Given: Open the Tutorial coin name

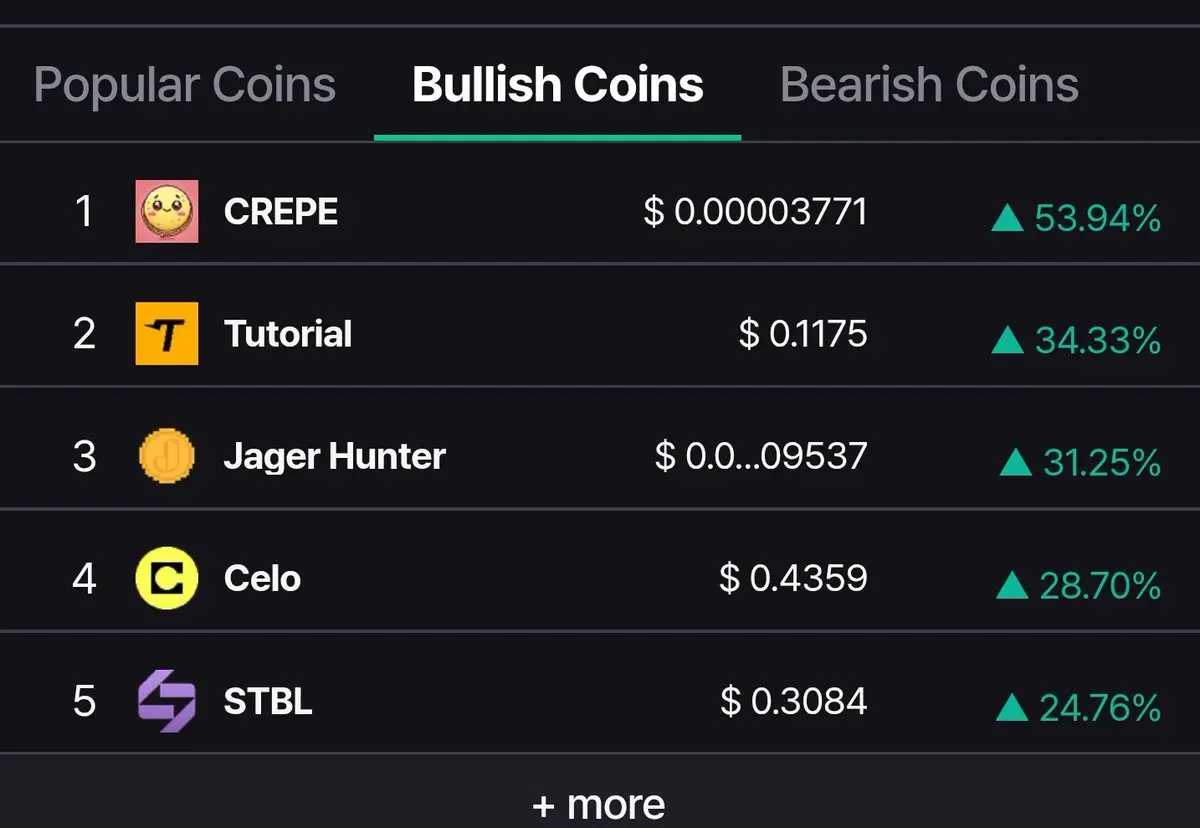Looking at the screenshot, I should pos(288,334).
